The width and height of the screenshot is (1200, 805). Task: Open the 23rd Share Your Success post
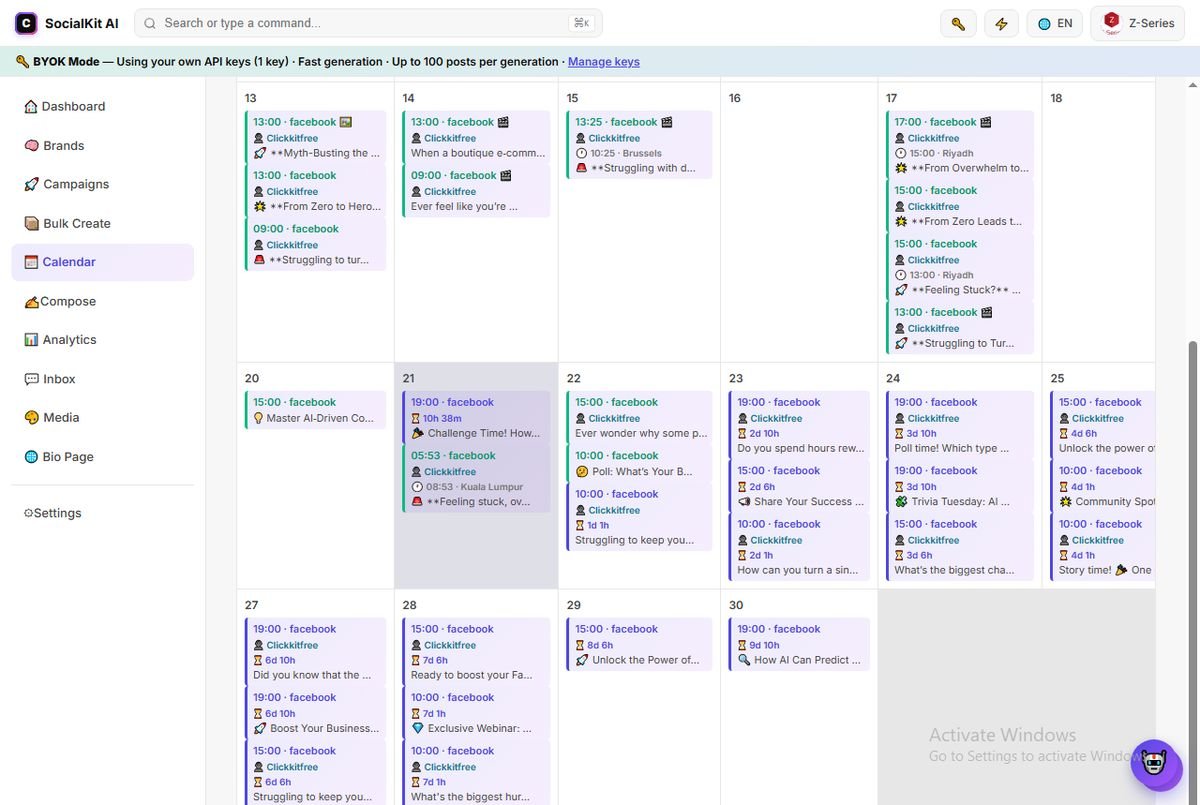click(x=800, y=486)
